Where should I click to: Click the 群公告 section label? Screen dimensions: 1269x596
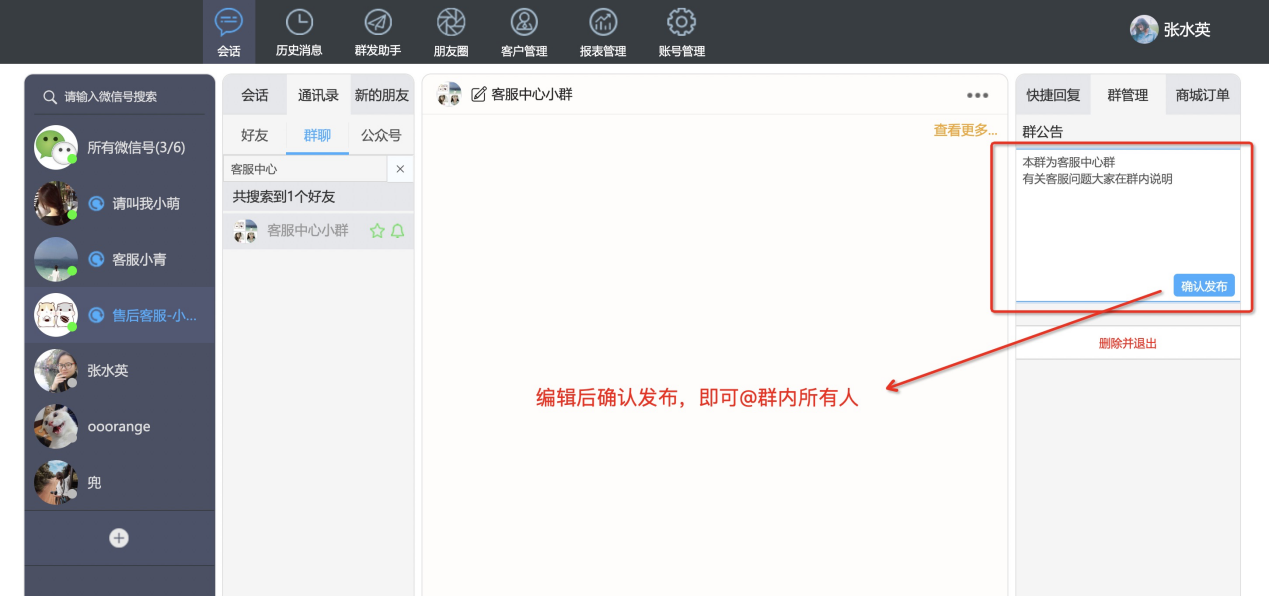point(1043,131)
